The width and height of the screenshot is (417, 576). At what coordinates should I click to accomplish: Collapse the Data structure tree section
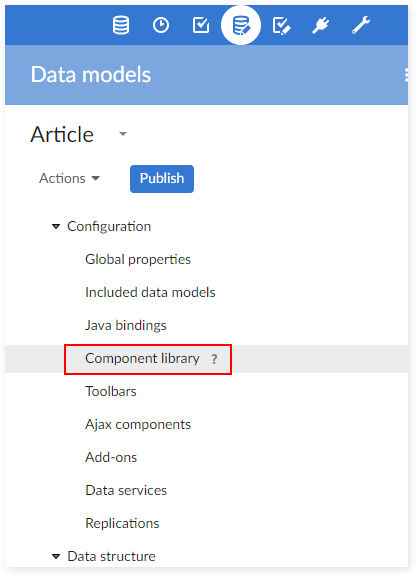click(56, 557)
